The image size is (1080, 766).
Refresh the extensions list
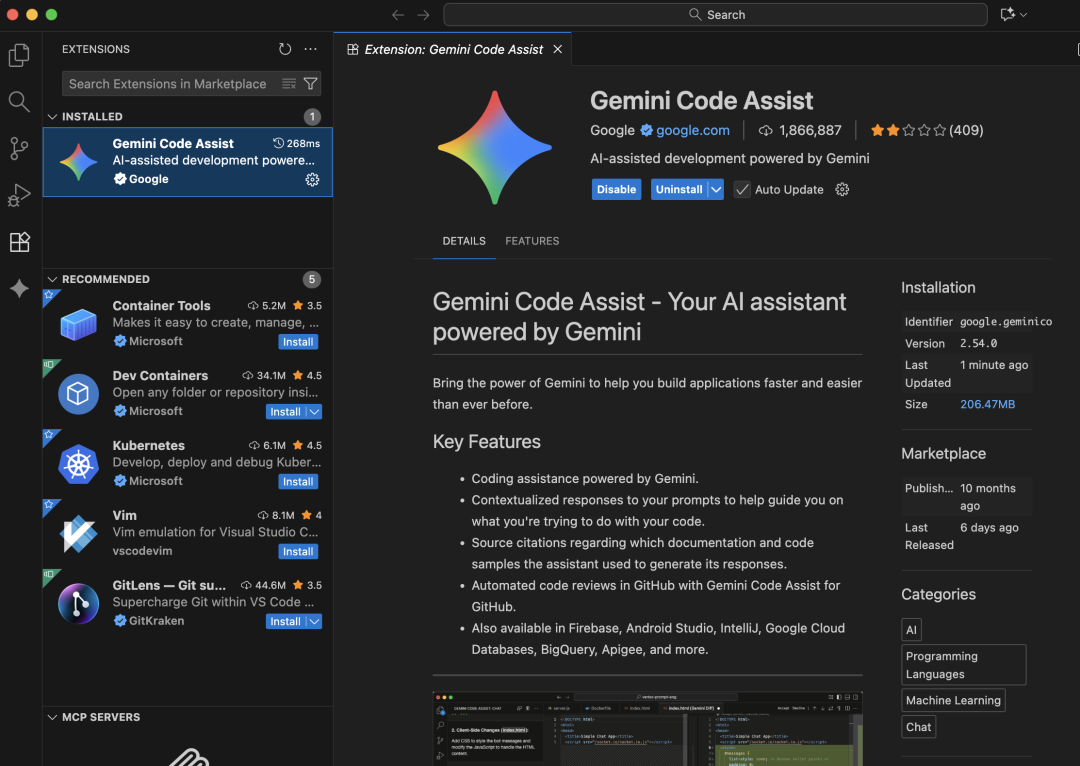click(x=285, y=49)
